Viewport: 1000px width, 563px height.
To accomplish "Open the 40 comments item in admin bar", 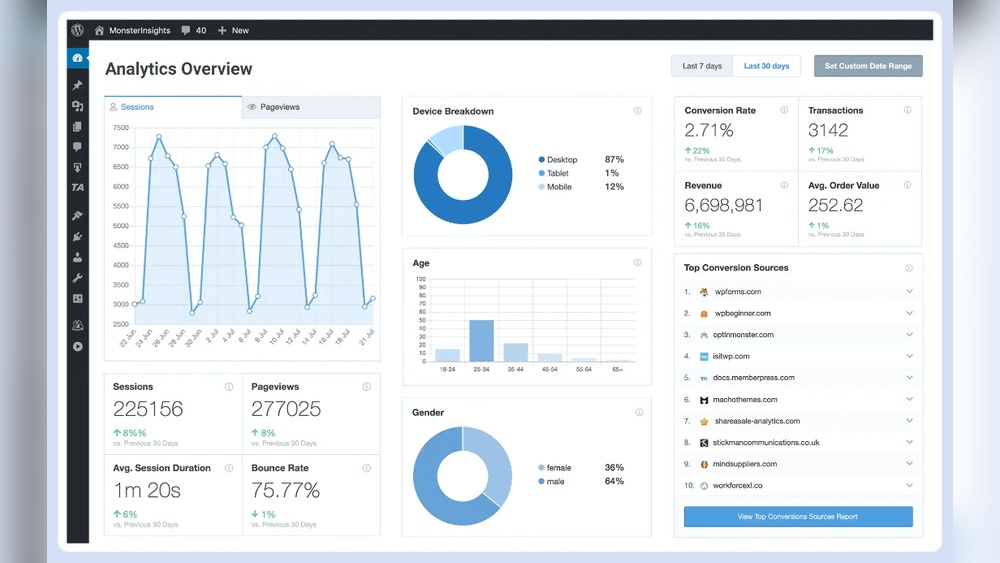I will [194, 30].
